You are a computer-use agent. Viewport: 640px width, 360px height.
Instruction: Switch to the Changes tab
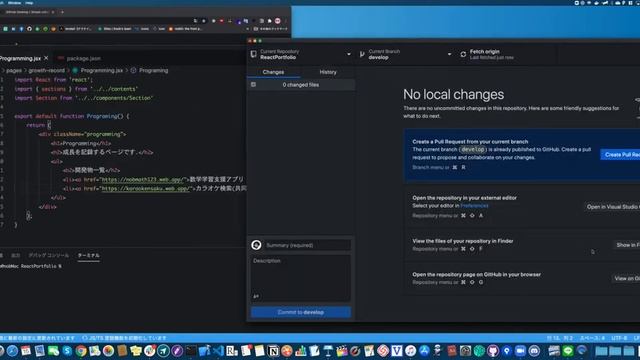click(273, 72)
